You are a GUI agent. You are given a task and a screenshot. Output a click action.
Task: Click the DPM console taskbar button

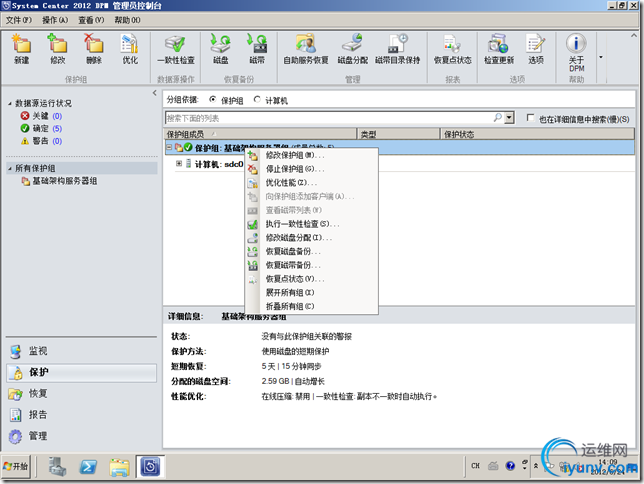point(150,466)
